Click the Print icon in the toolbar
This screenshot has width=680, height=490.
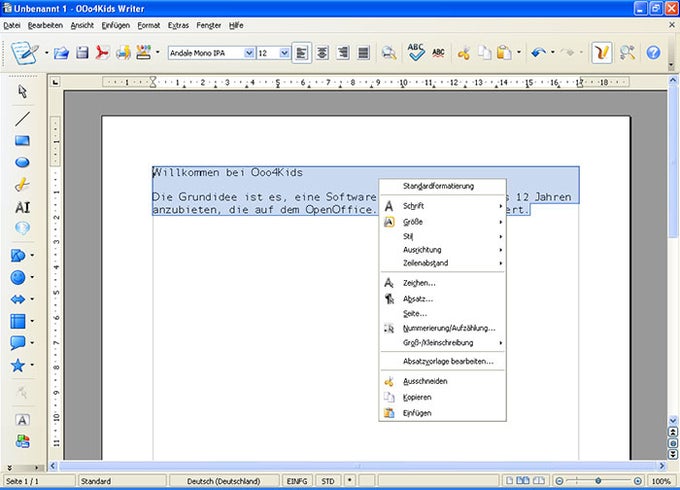coord(123,53)
